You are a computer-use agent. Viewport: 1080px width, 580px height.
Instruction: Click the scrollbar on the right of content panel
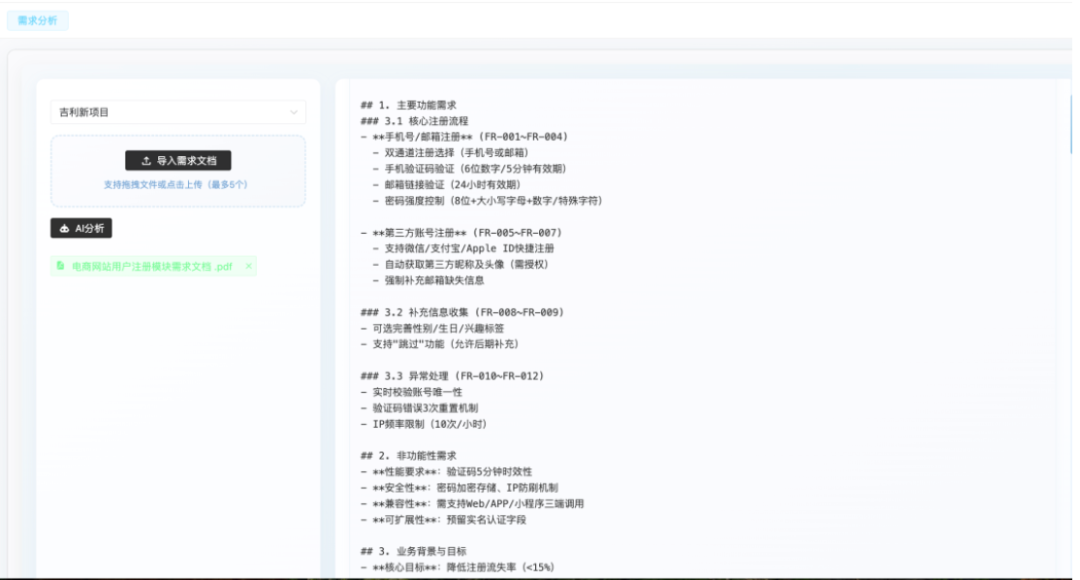coord(1069,120)
